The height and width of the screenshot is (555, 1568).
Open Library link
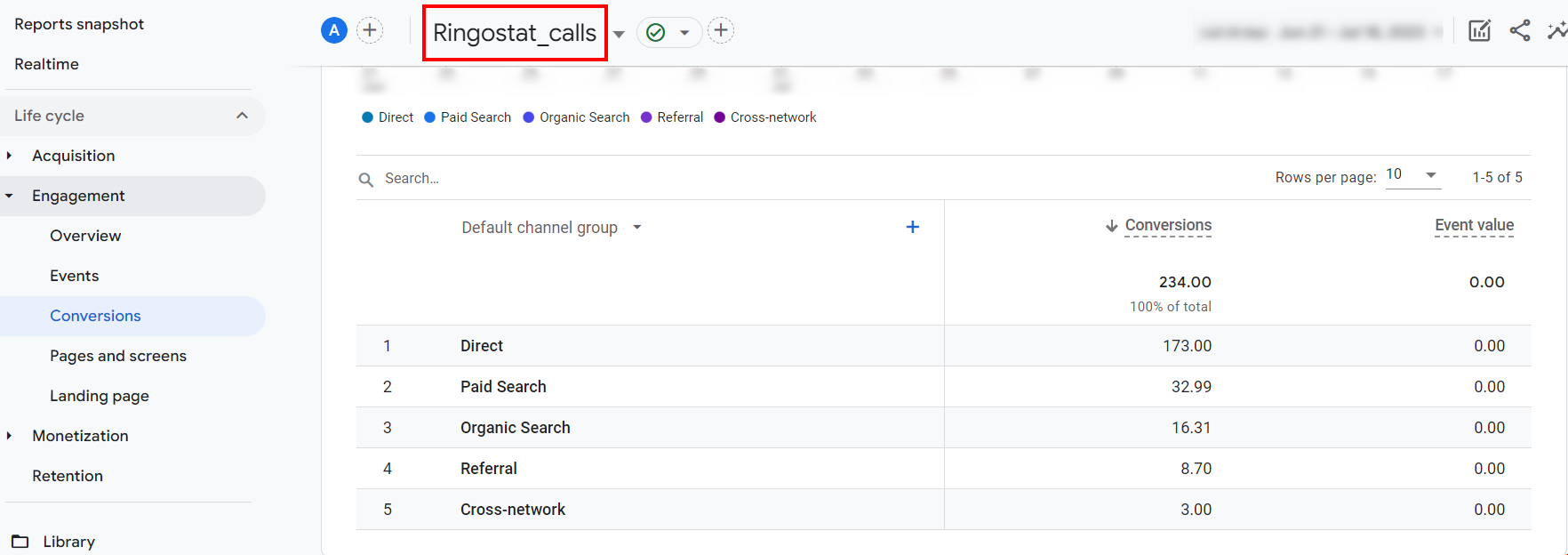[69, 542]
